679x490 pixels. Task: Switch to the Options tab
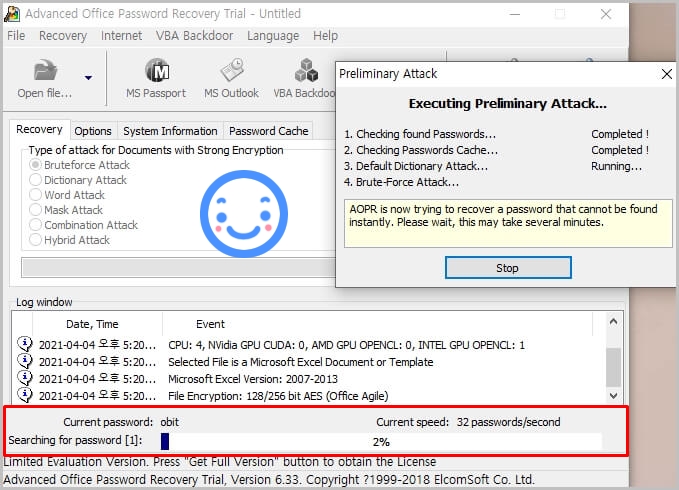click(93, 131)
